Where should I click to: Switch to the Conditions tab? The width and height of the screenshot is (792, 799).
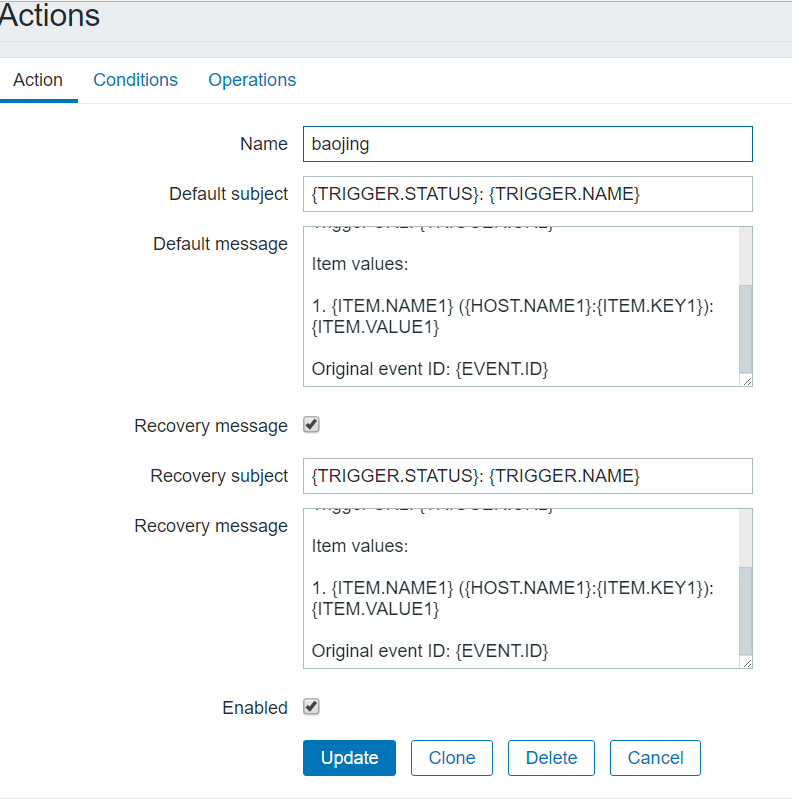[x=135, y=80]
